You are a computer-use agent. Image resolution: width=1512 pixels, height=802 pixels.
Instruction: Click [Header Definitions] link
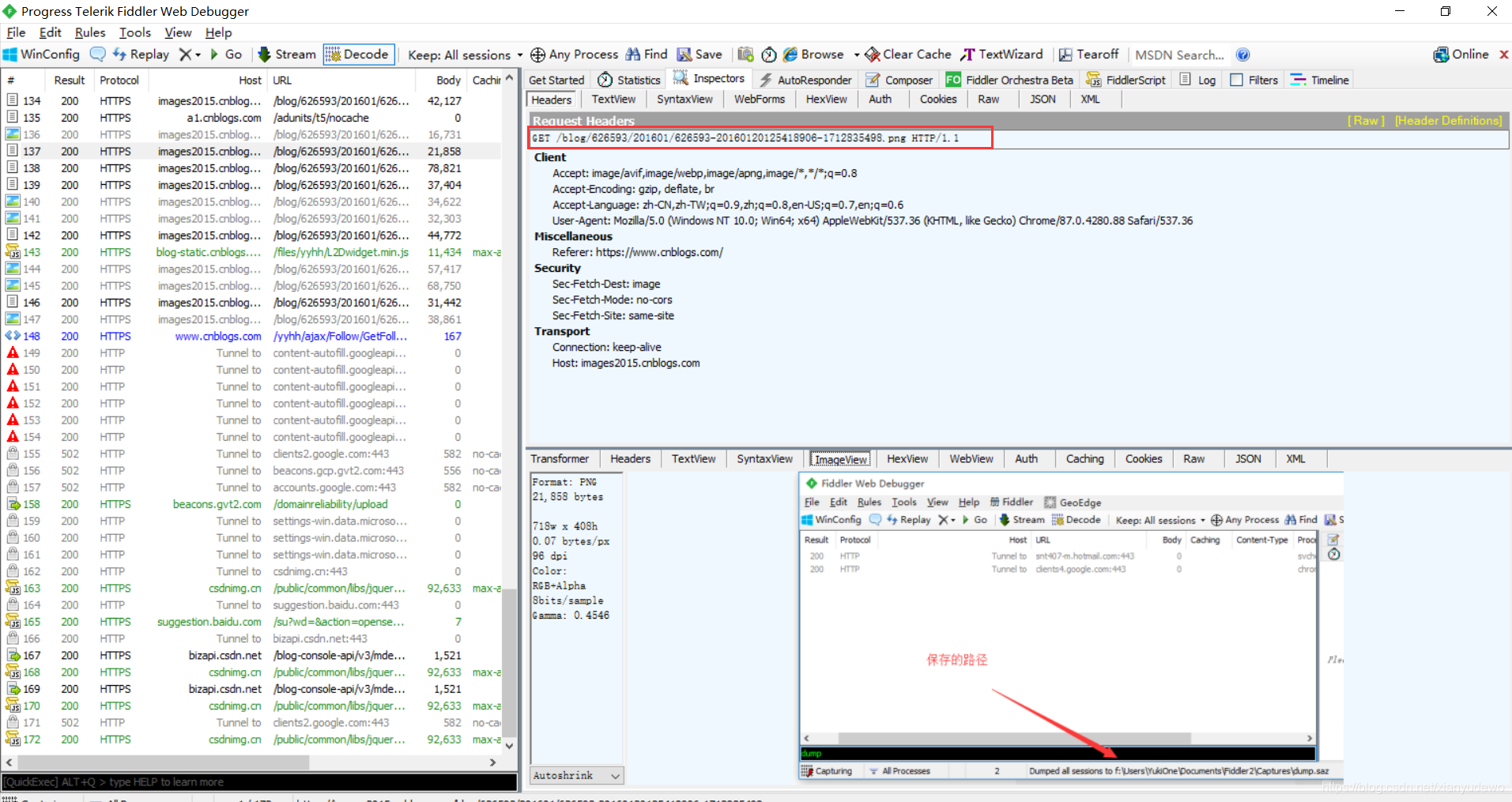[x=1448, y=121]
